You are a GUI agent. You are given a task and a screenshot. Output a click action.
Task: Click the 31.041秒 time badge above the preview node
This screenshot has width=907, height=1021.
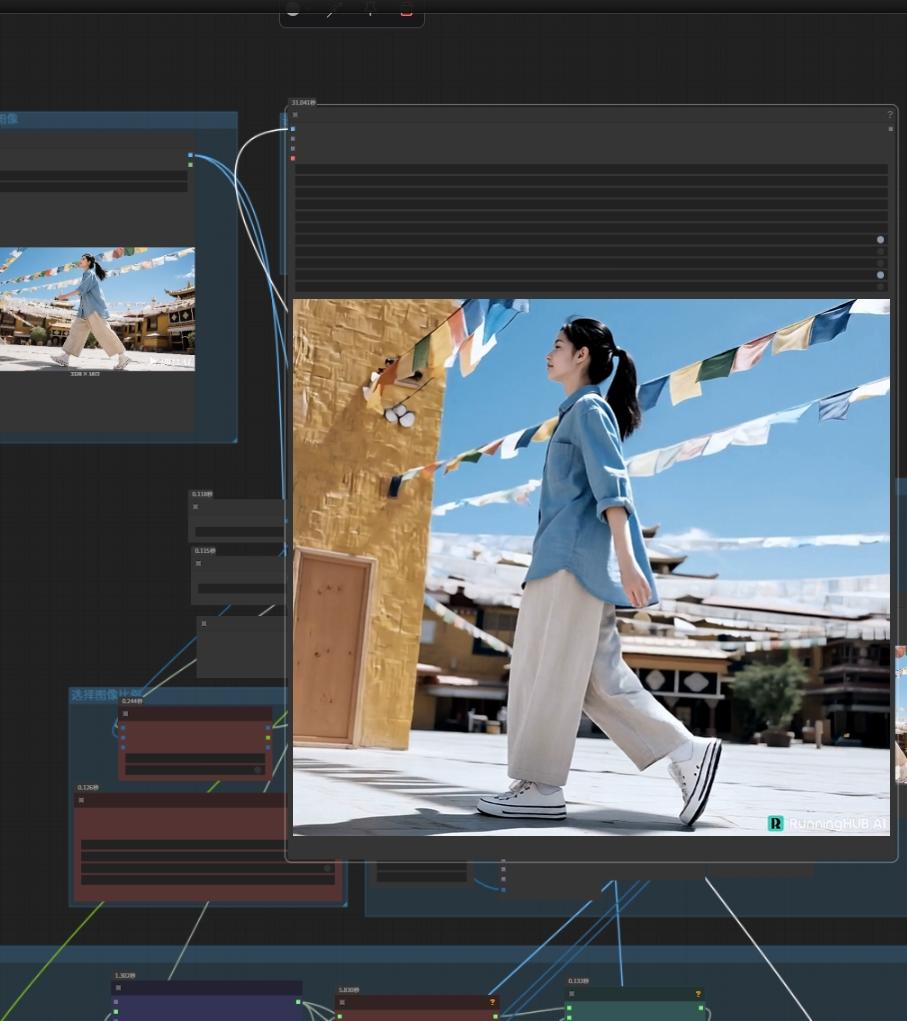(x=303, y=103)
